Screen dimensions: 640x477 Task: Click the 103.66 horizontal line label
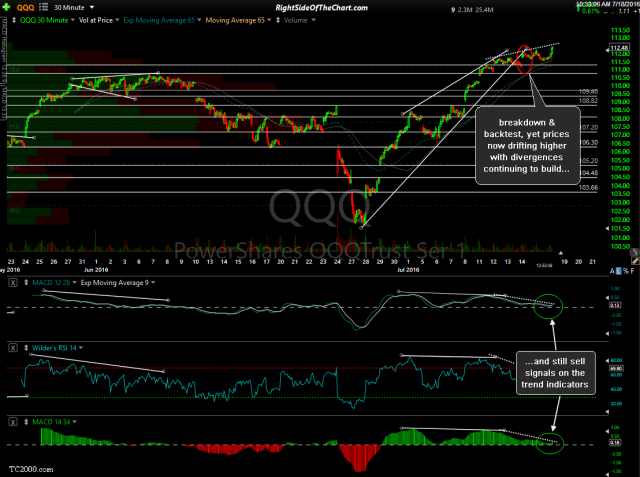coord(588,188)
